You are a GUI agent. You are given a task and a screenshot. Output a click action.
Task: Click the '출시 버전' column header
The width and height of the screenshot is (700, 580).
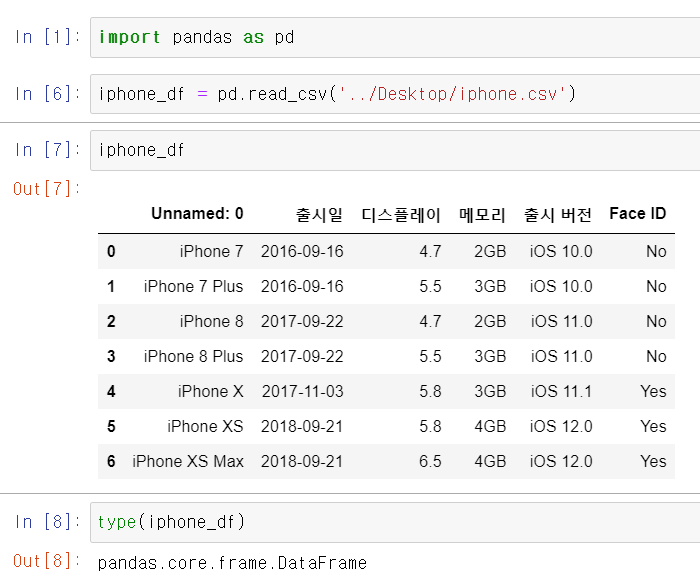(x=558, y=214)
